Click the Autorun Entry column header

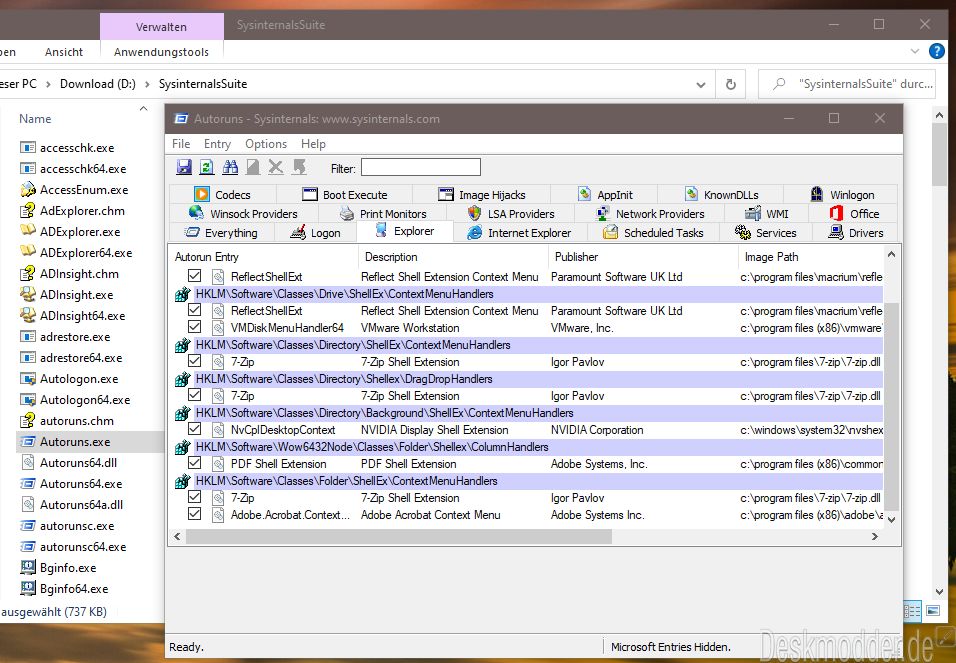click(263, 257)
